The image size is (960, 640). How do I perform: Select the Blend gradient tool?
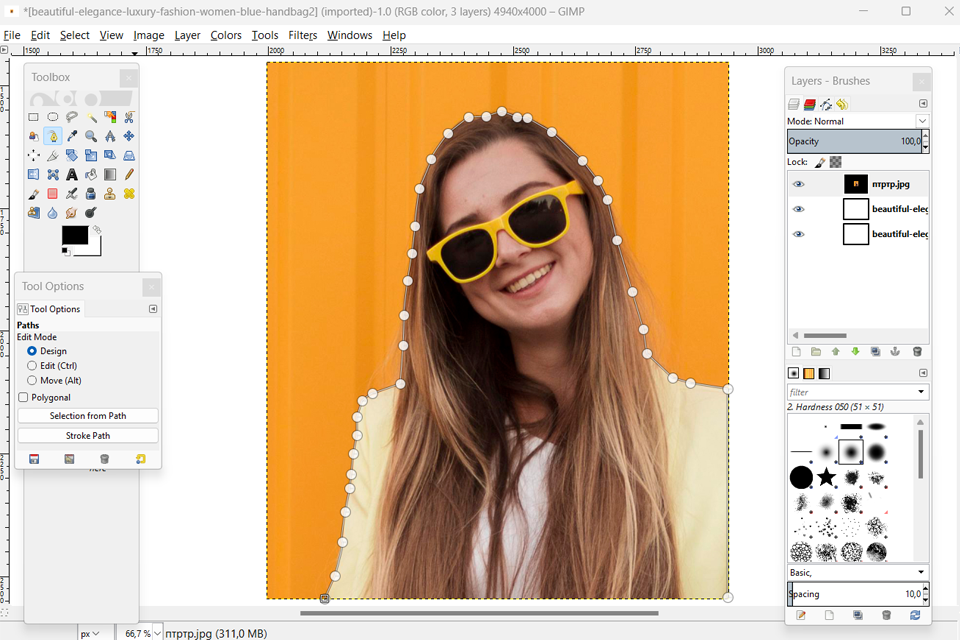(x=110, y=175)
